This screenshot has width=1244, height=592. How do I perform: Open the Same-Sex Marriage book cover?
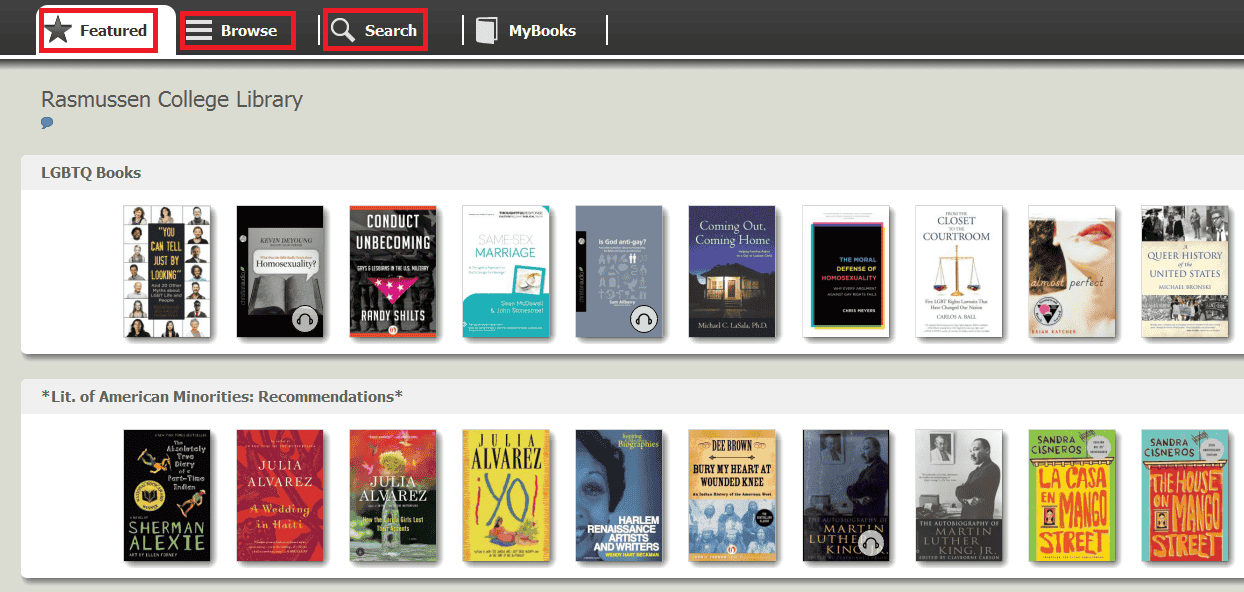point(506,272)
